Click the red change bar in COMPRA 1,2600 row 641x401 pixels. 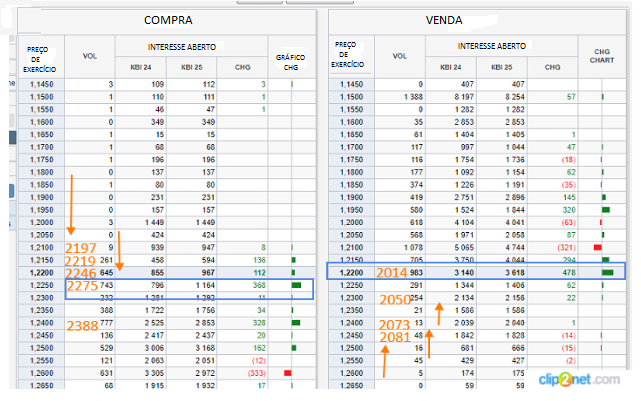287,373
